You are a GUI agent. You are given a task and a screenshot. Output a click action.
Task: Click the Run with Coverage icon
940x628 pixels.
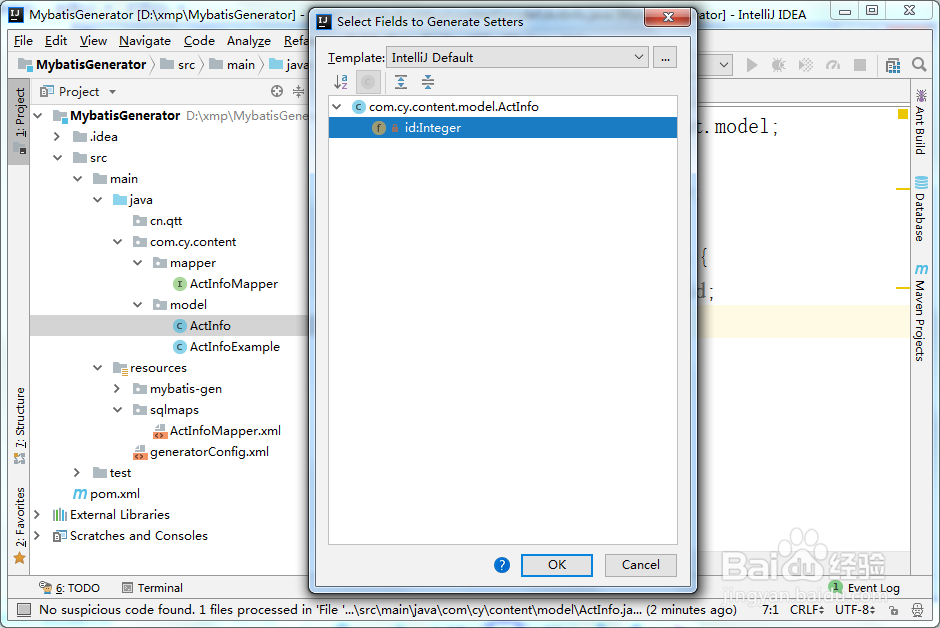click(805, 65)
